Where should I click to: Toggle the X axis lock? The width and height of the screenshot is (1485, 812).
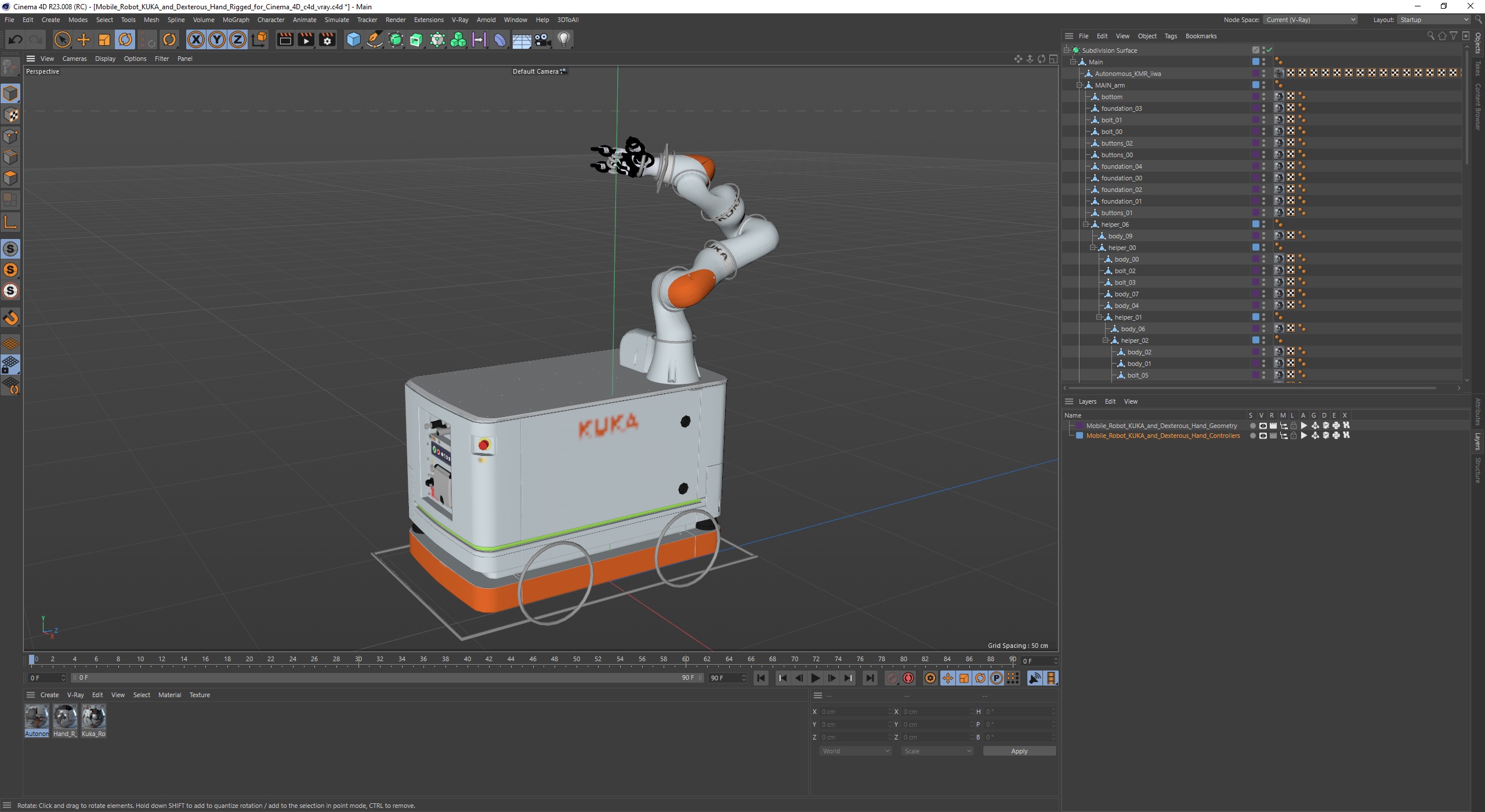pos(196,39)
